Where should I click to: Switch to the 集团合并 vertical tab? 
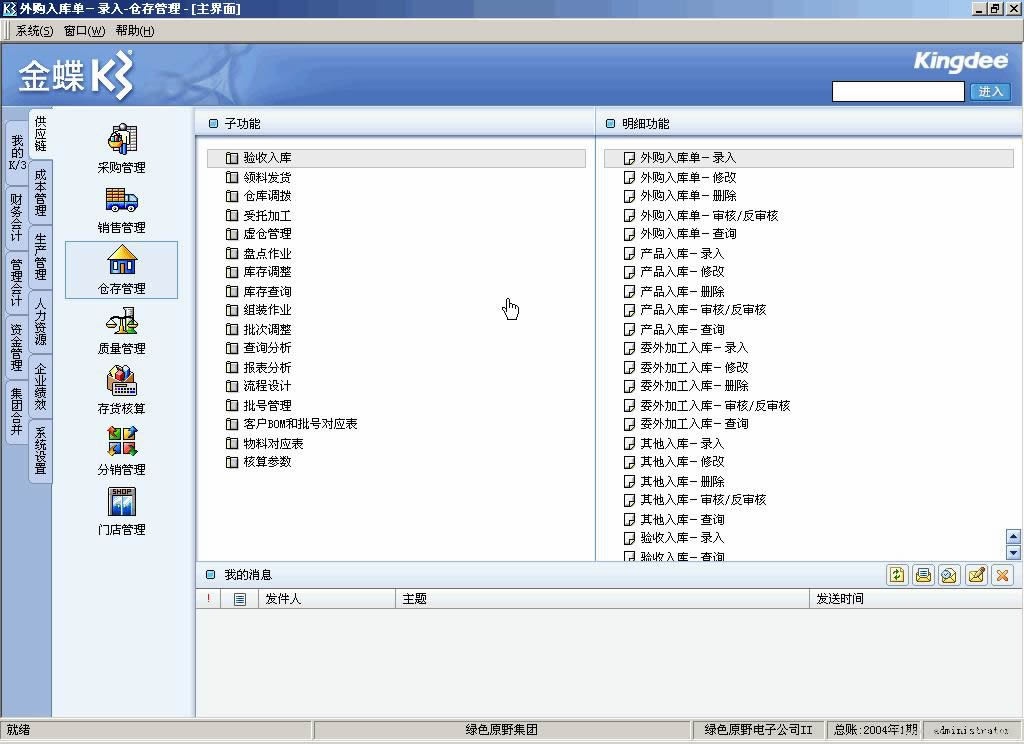click(x=17, y=412)
